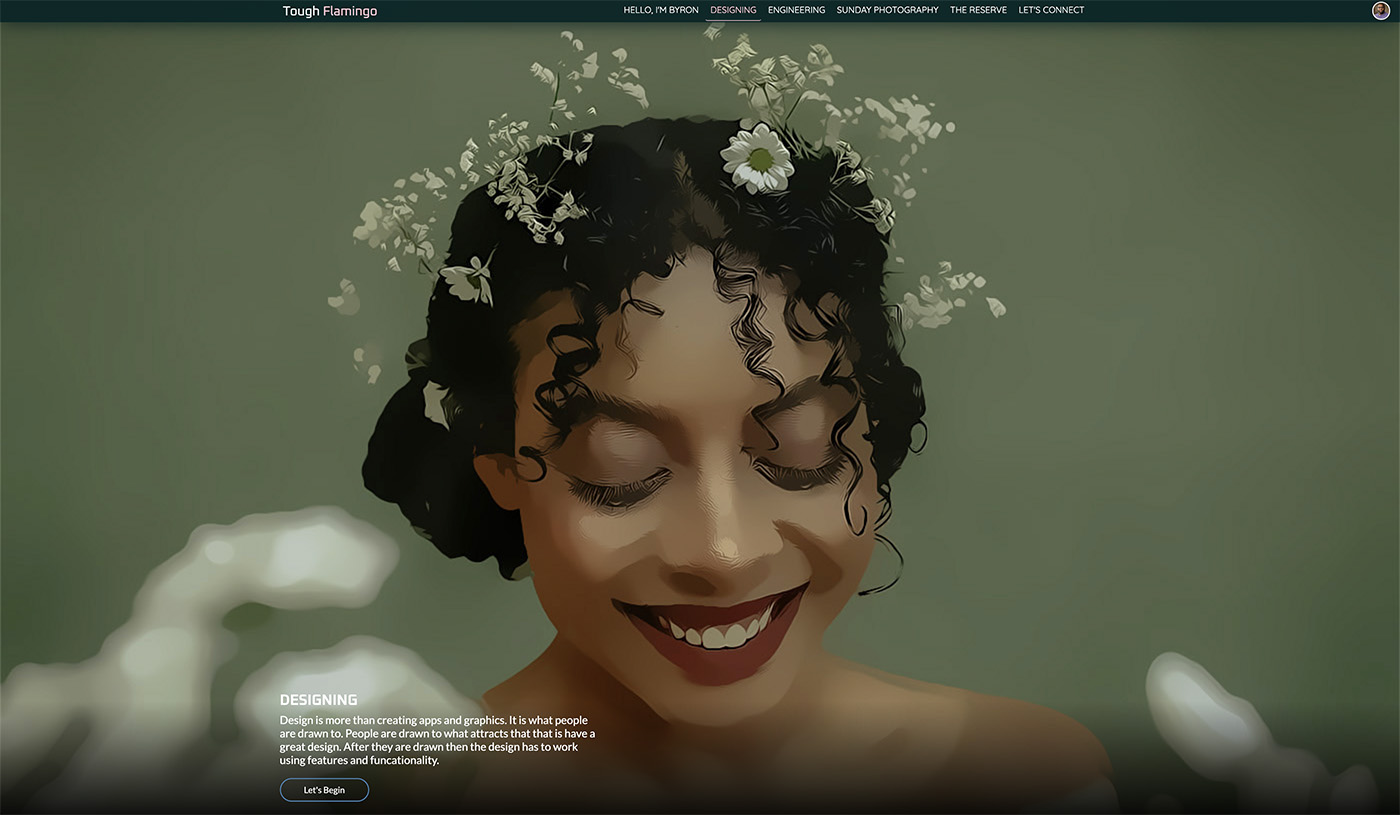
Task: Open the Engineering section
Action: click(796, 10)
